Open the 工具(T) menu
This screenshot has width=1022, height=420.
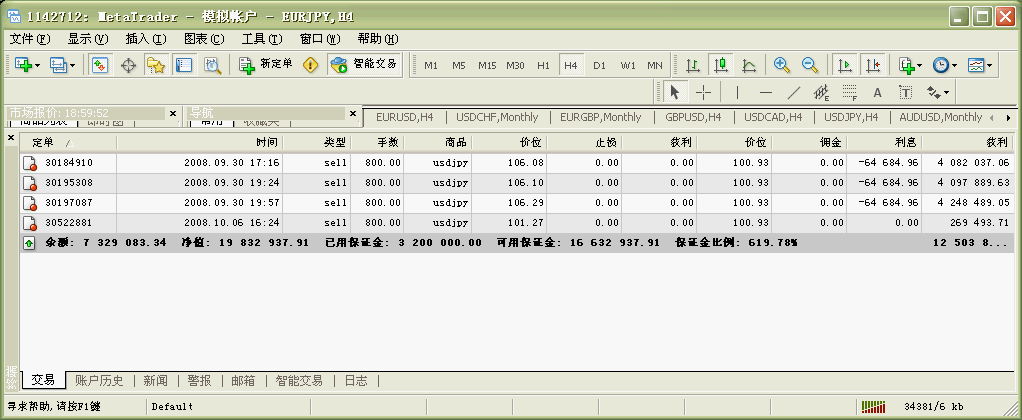tap(262, 39)
